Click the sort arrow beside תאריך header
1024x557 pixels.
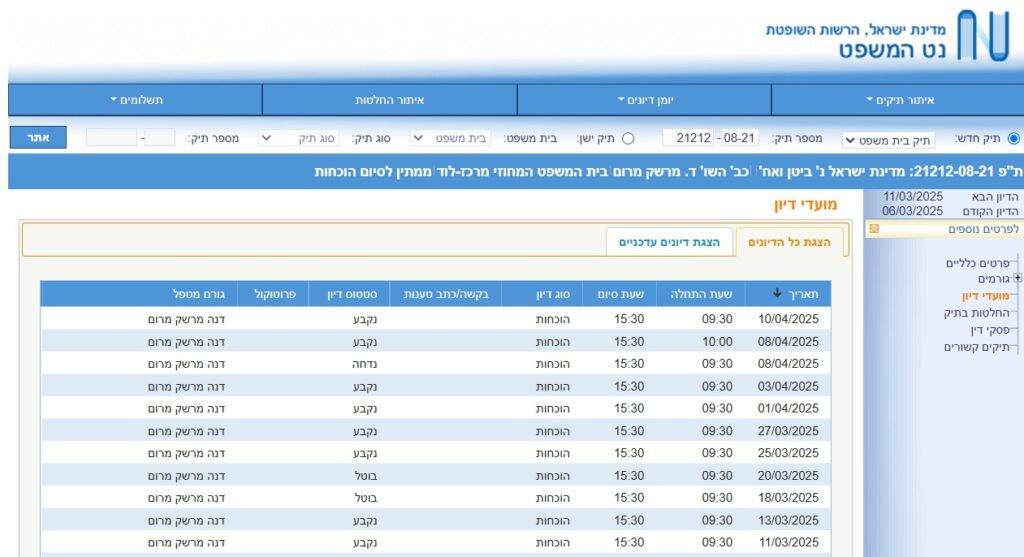(x=776, y=293)
